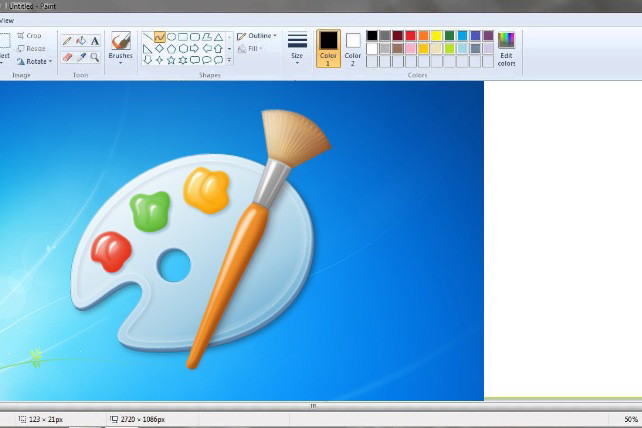Pick the pink color swatch
The image size is (642, 428).
(411, 49)
